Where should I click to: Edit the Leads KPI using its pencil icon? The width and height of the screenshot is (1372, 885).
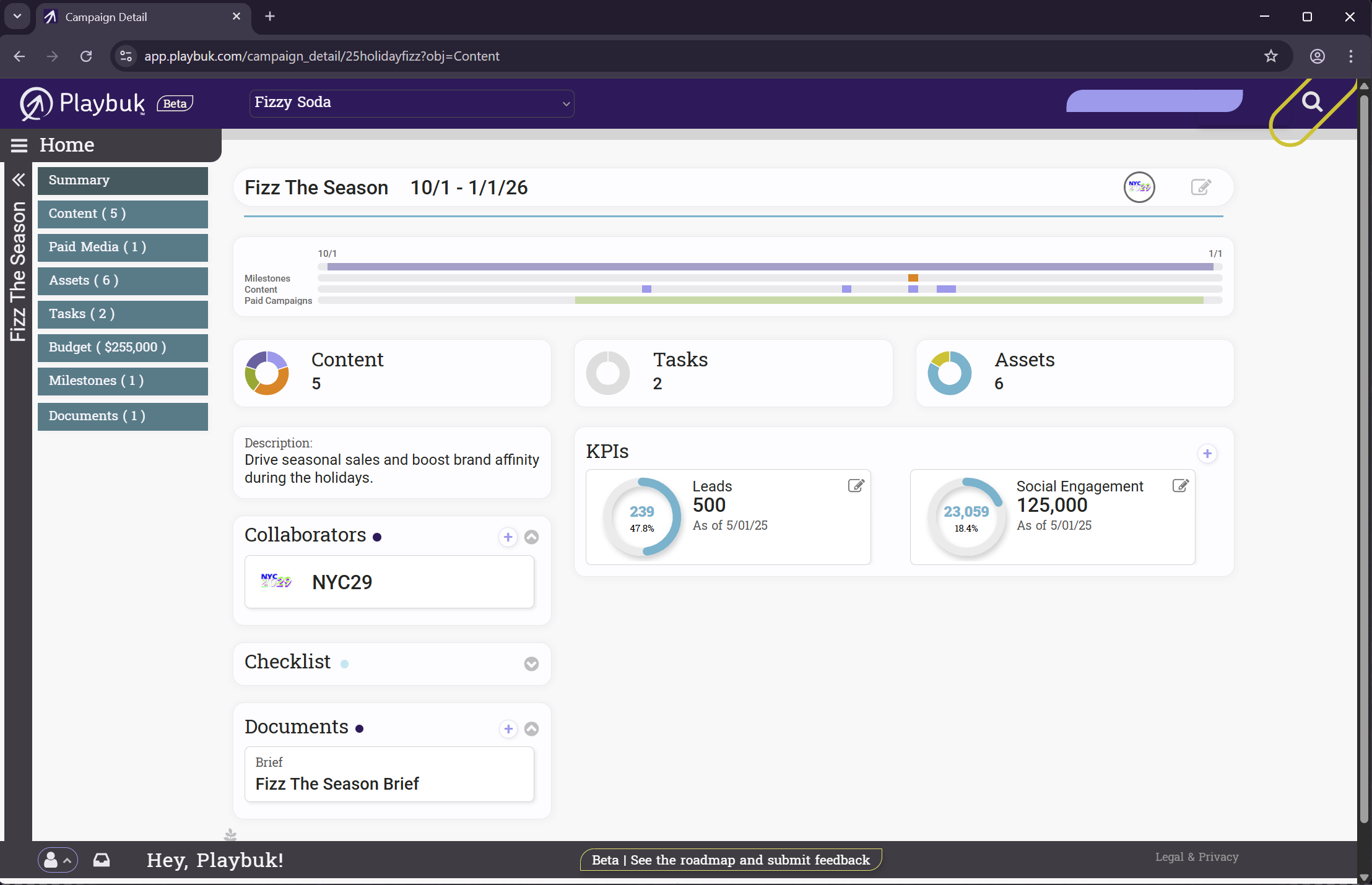856,486
